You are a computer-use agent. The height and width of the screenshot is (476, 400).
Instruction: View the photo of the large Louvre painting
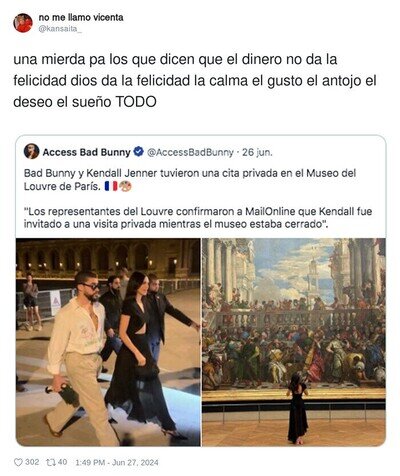(x=294, y=342)
